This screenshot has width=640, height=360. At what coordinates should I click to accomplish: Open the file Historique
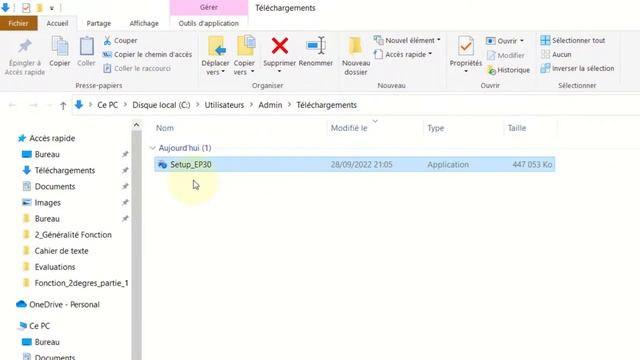tap(508, 70)
